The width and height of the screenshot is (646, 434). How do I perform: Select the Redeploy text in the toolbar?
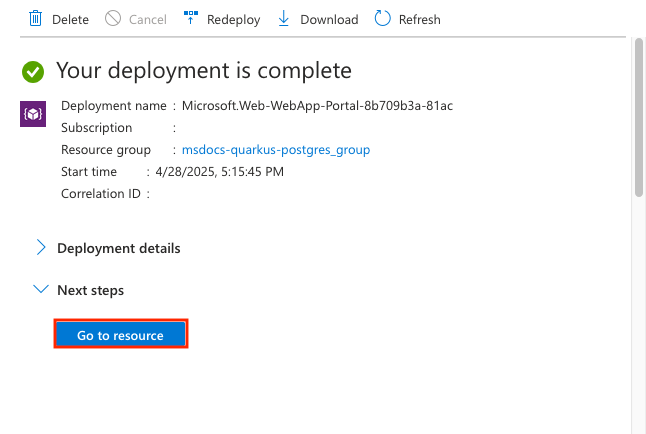pos(234,19)
